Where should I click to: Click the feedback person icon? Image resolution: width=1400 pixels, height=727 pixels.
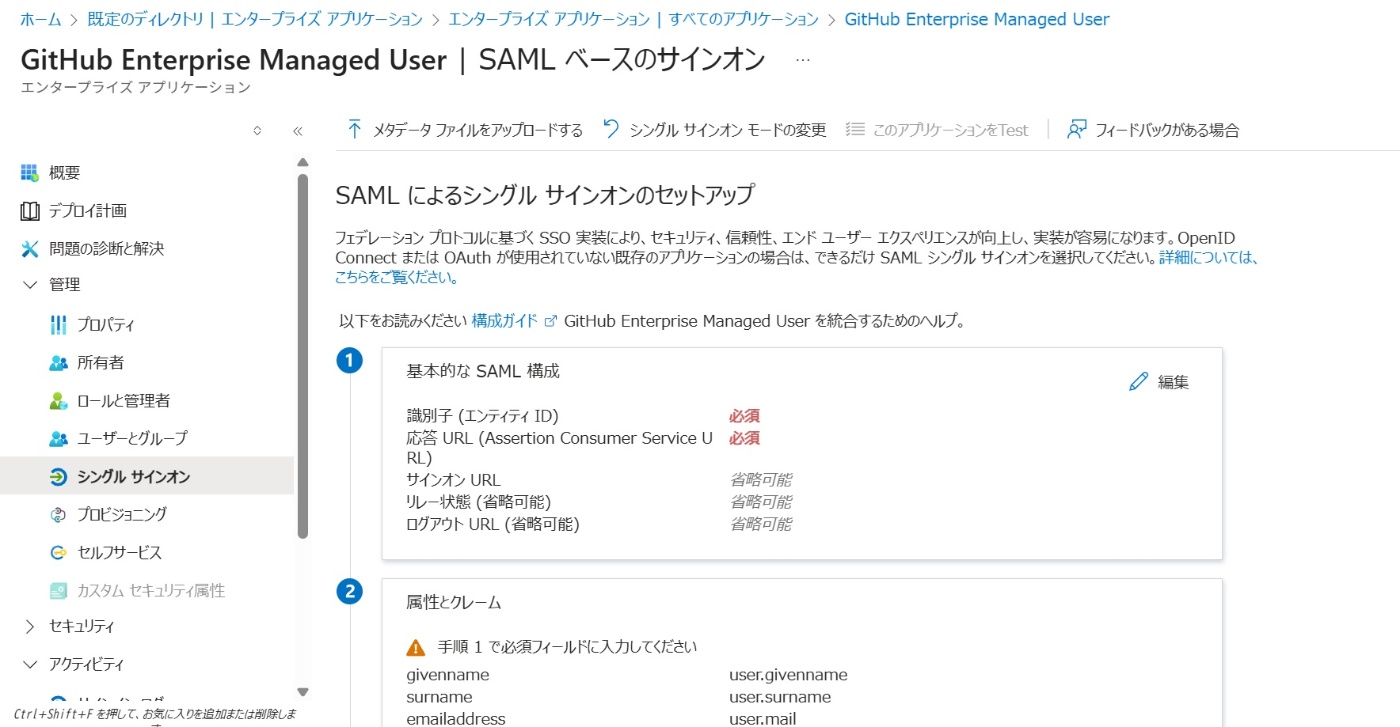coord(1076,130)
